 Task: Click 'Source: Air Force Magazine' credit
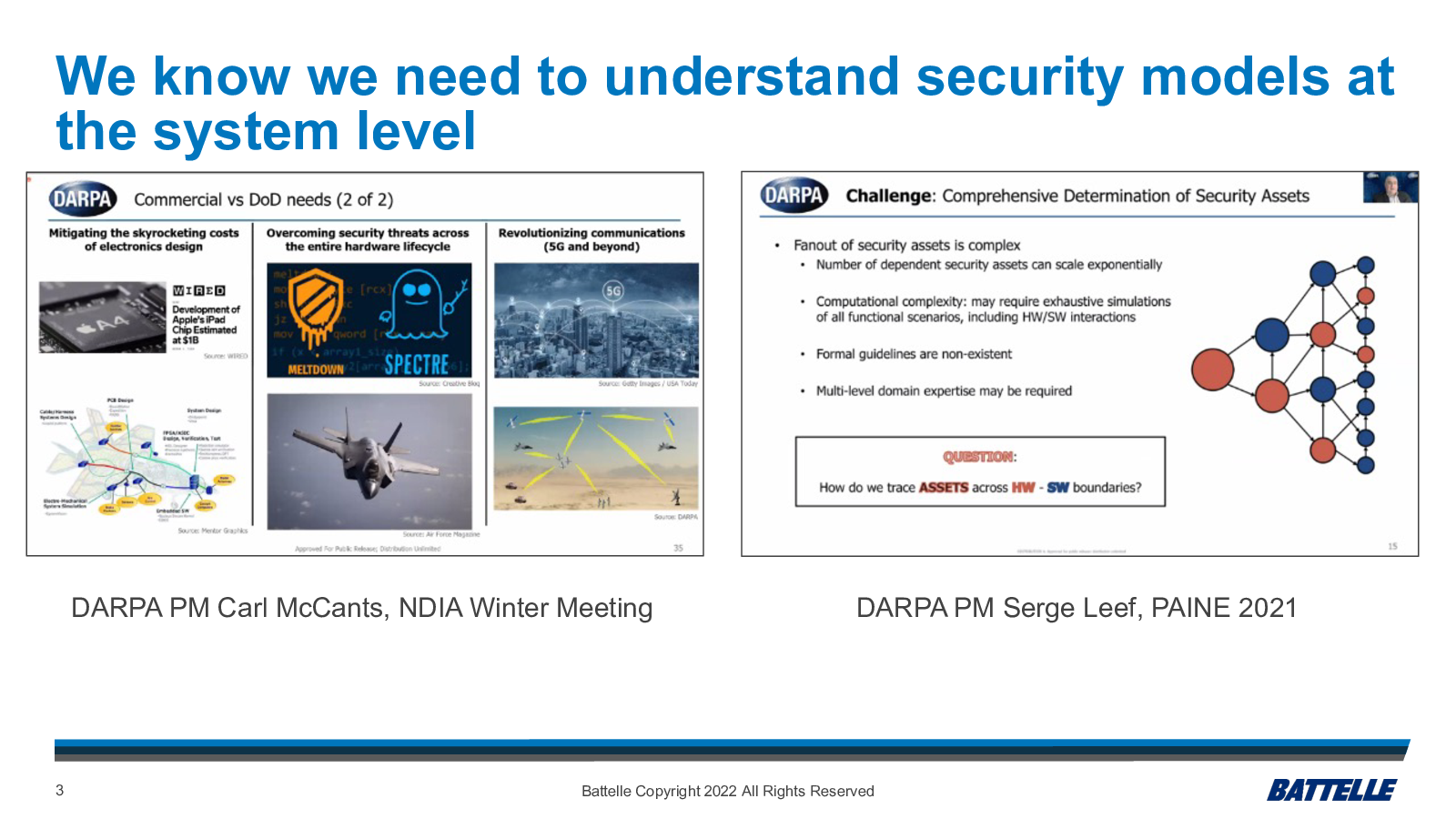pos(441,534)
